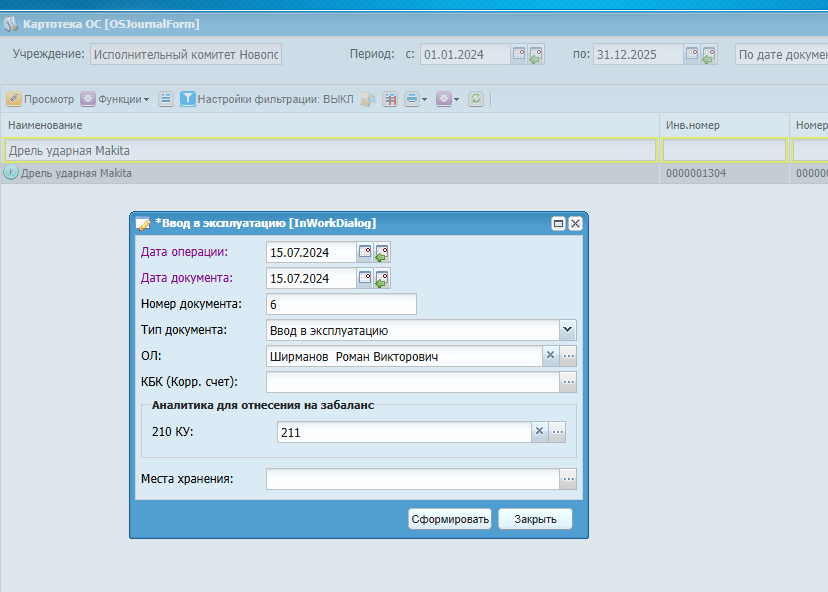This screenshot has height=592, width=828.
Task: Open ОЛ lookup with ellipsis button
Action: [x=568, y=356]
